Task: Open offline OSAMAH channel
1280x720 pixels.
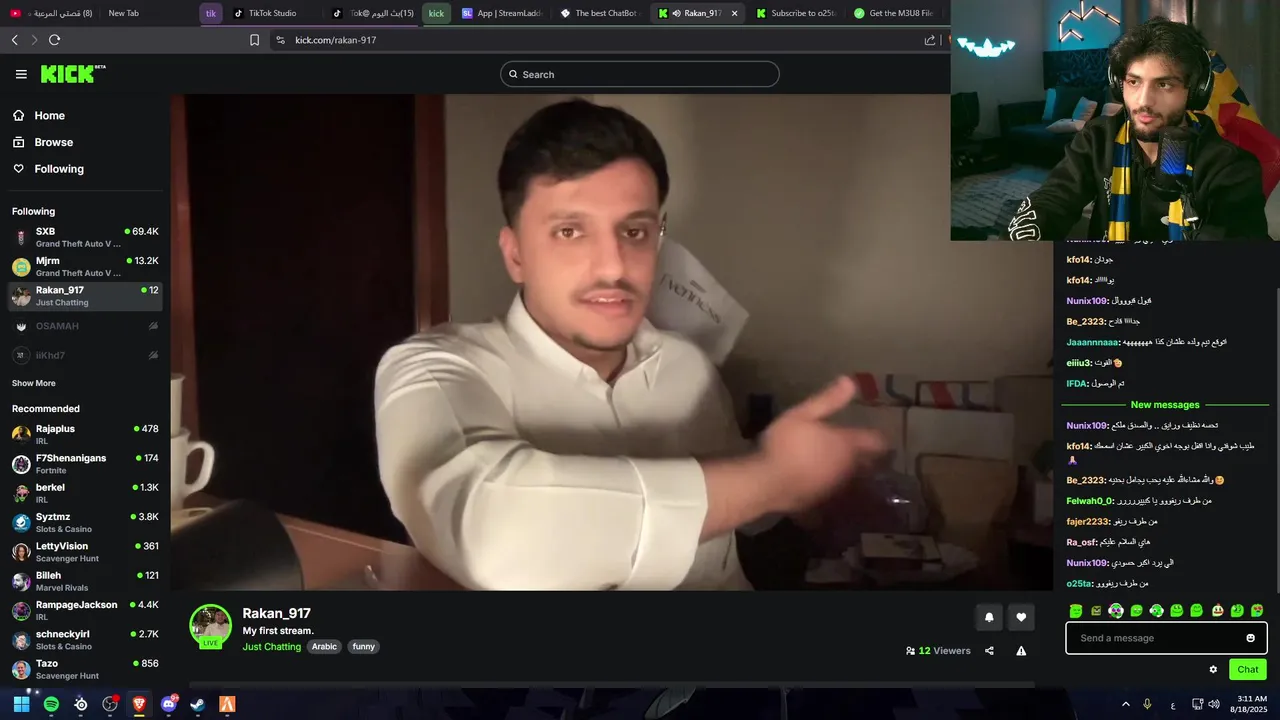Action: [x=85, y=326]
